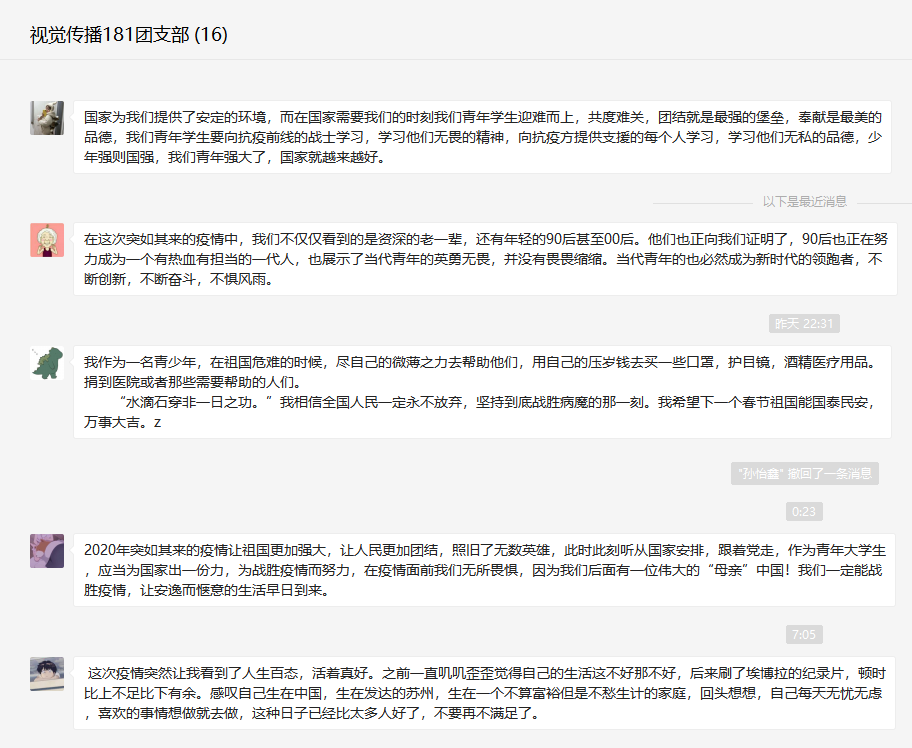This screenshot has height=748, width=912.
Task: Select the message starting 2020年突如其来的疫情
Action: [484, 570]
